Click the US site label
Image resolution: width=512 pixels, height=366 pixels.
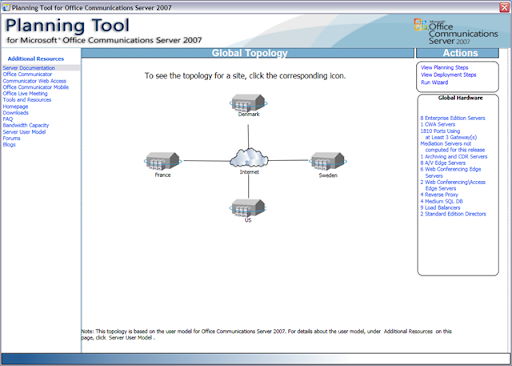click(x=248, y=220)
